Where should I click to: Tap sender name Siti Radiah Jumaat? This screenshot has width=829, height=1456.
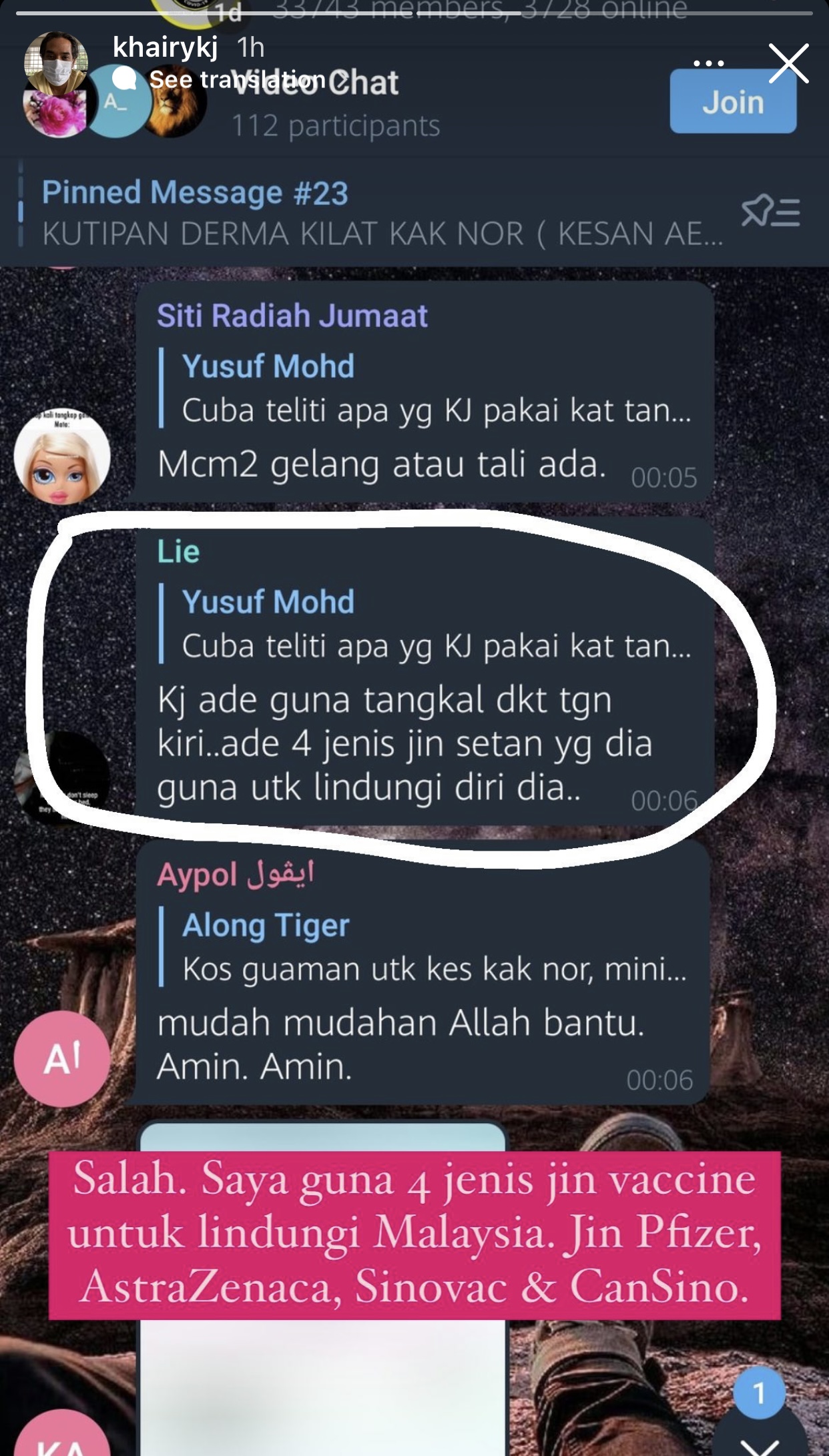292,316
